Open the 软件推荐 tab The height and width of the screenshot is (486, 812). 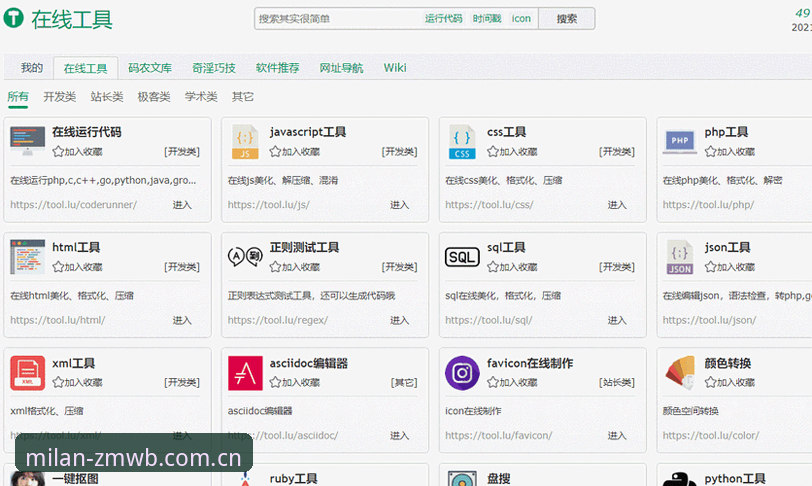click(x=278, y=68)
